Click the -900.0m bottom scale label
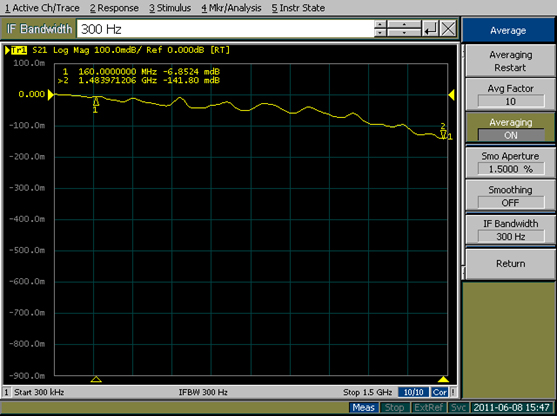 (27, 376)
